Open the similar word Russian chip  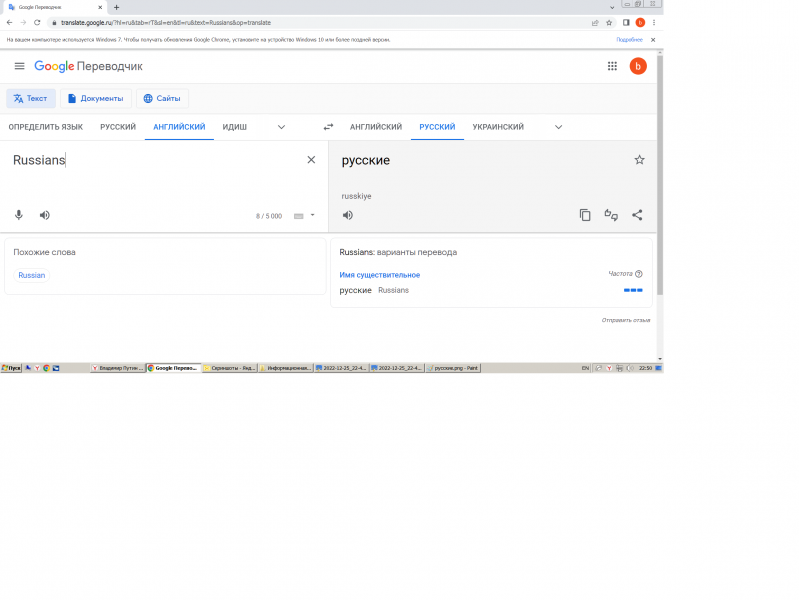pos(32,275)
